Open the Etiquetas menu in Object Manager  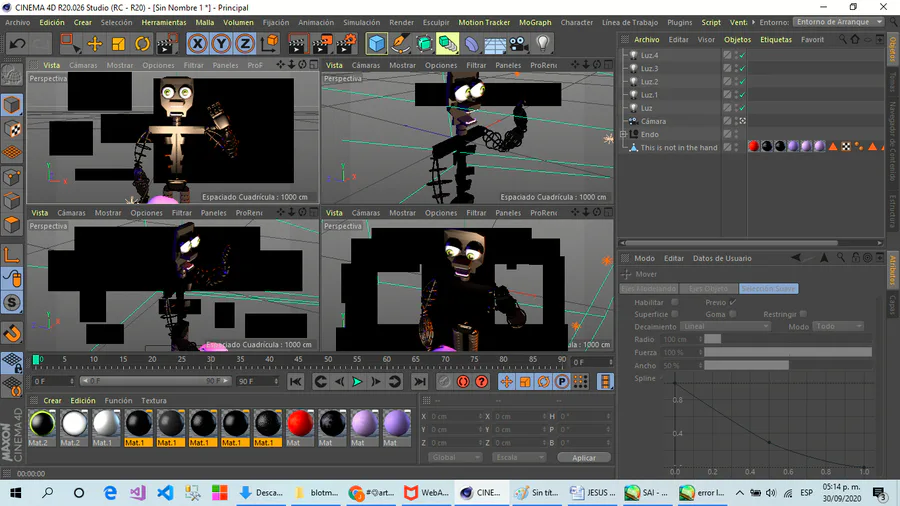point(775,40)
